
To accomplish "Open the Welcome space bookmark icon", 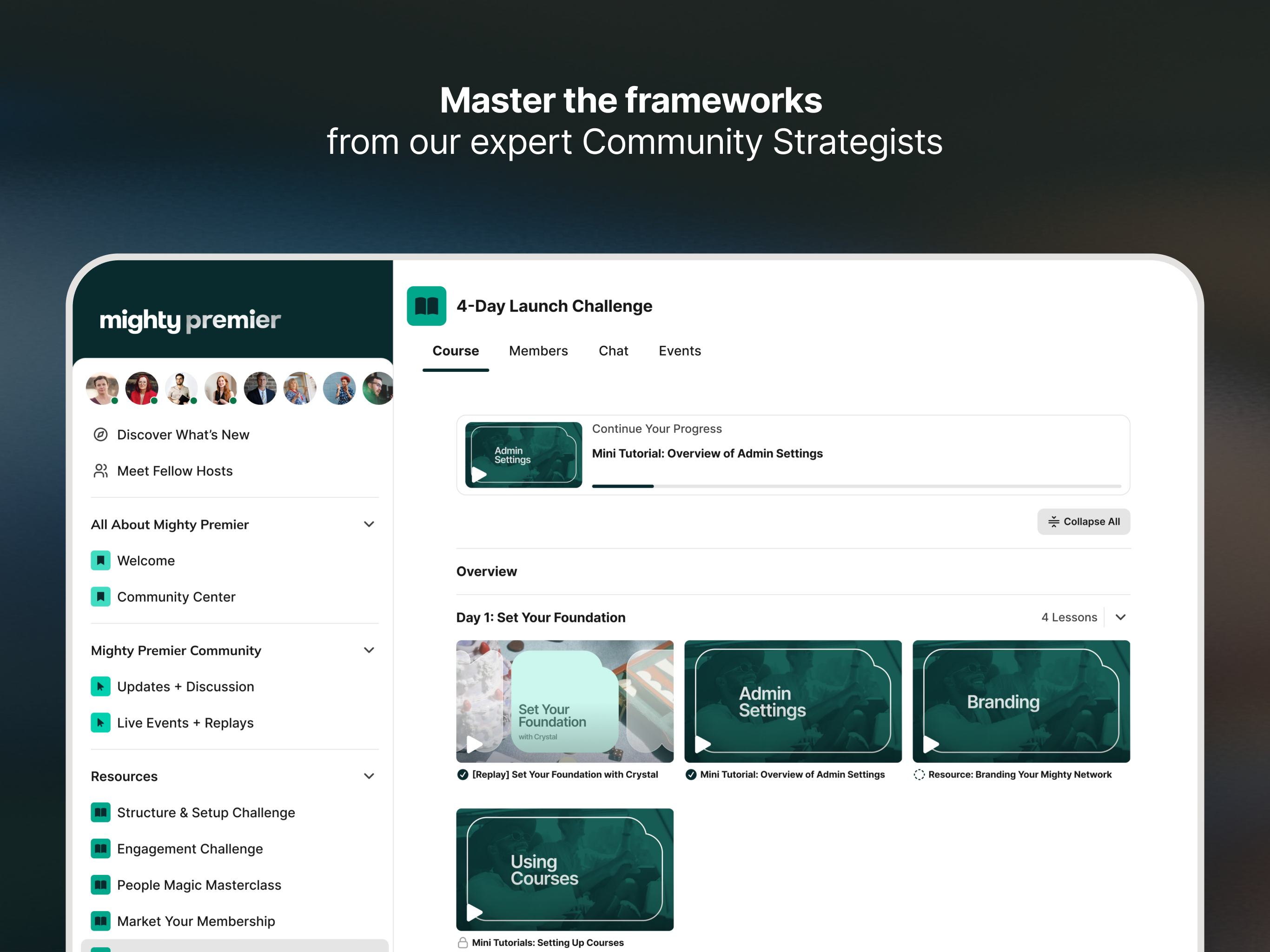I will (100, 561).
